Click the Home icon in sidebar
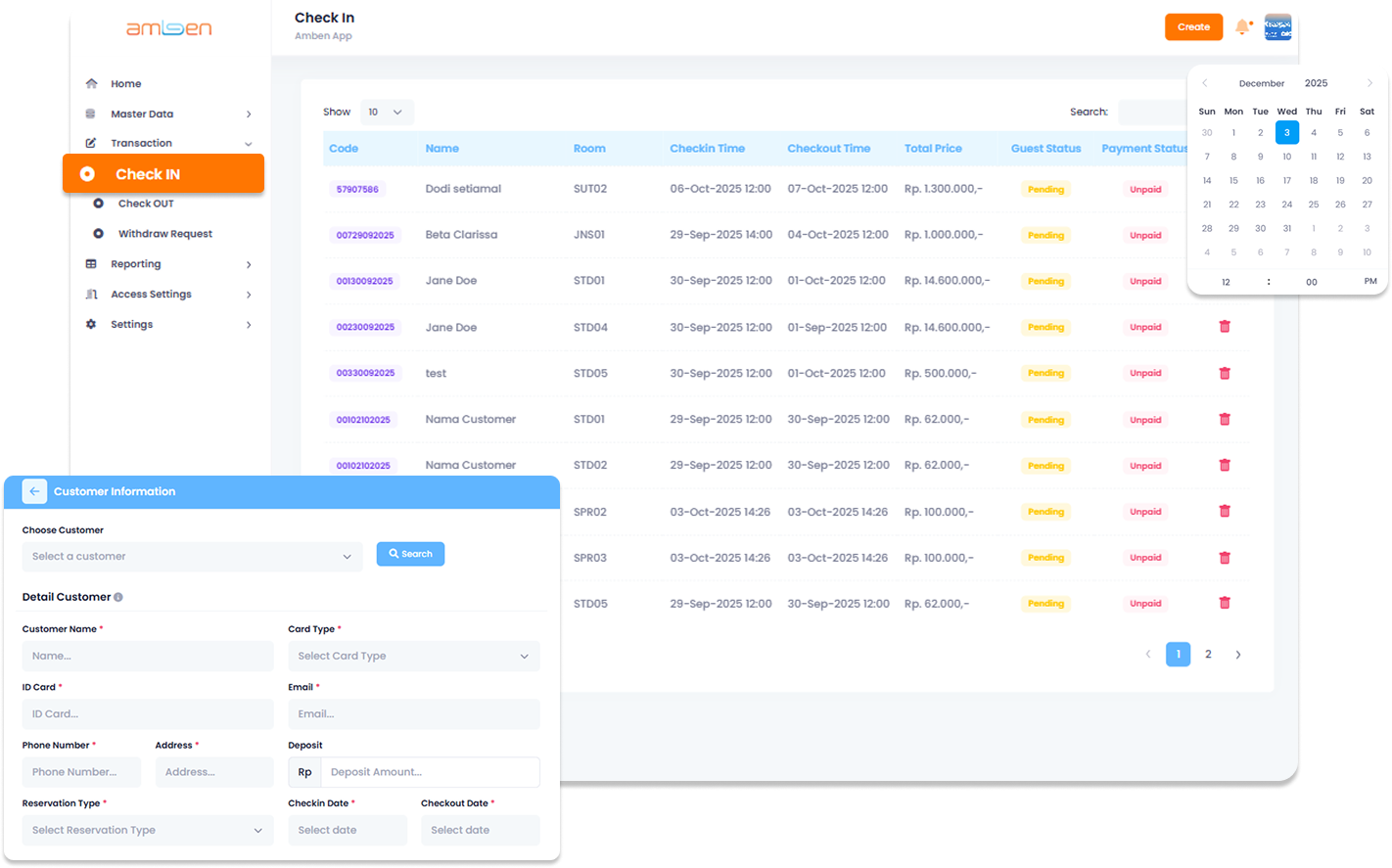This screenshot has width=1392, height=868. pos(91,84)
